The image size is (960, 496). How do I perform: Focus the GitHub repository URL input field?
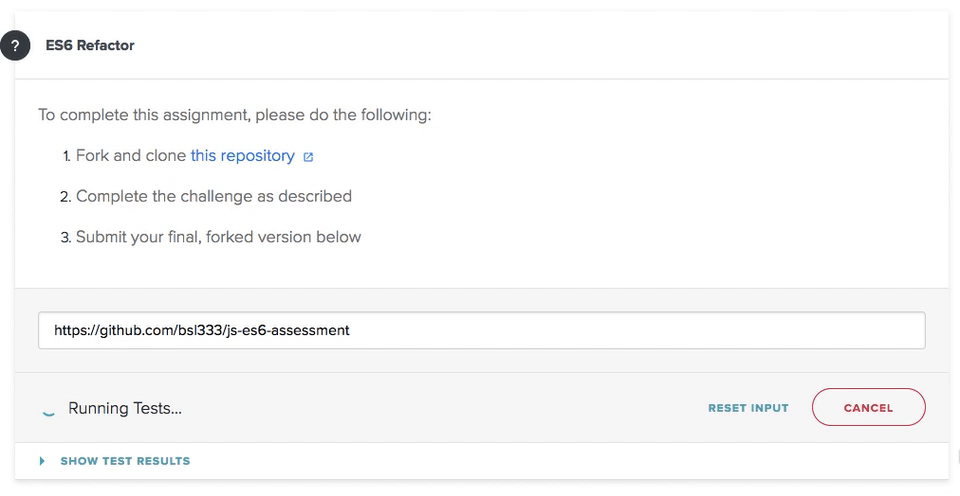click(x=481, y=330)
